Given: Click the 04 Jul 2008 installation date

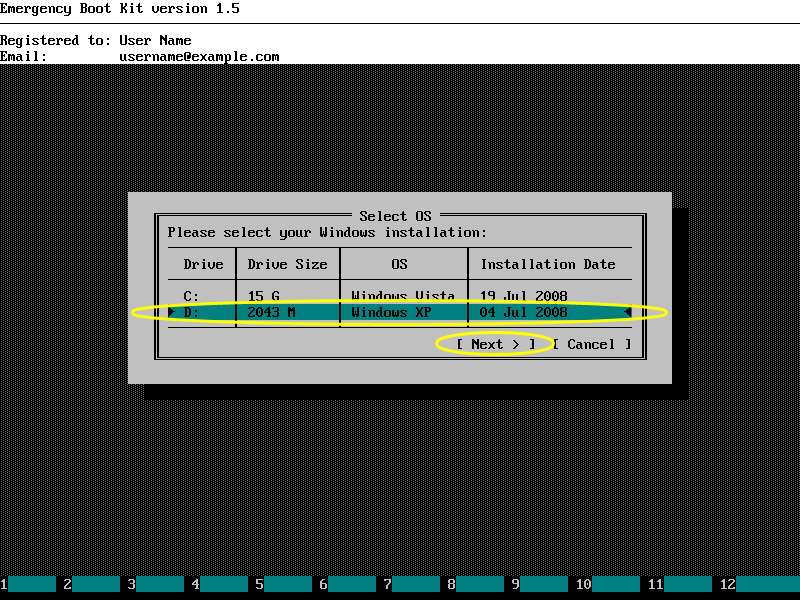Looking at the screenshot, I should [x=523, y=312].
